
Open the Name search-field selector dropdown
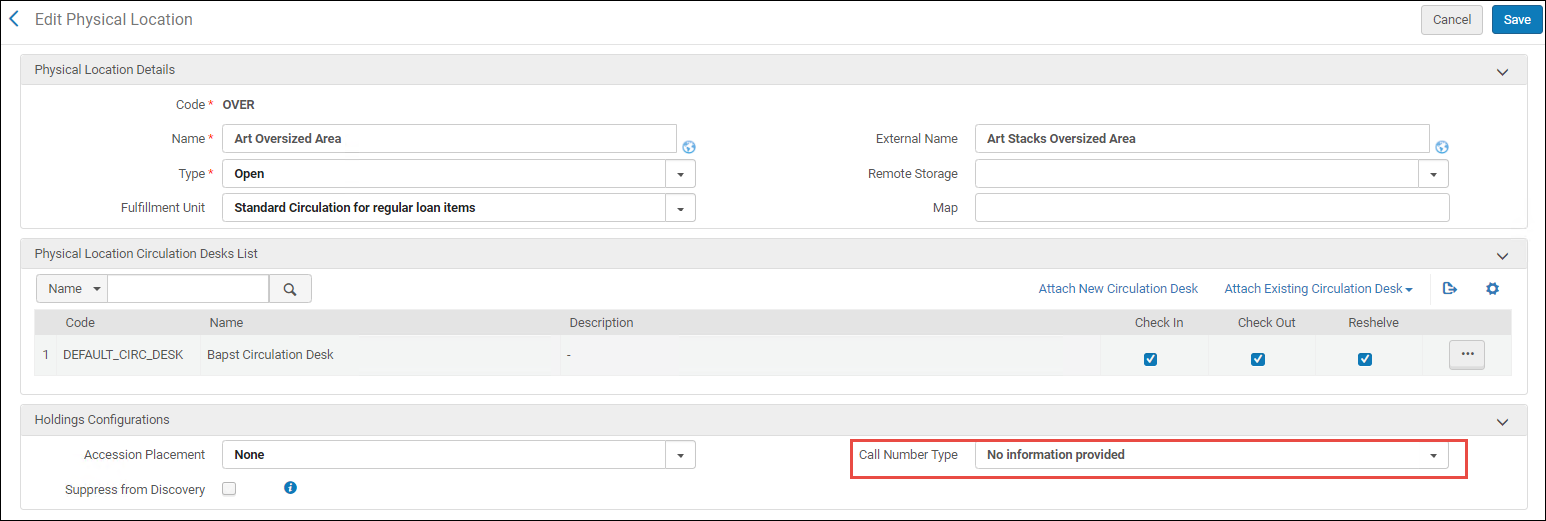coord(72,289)
